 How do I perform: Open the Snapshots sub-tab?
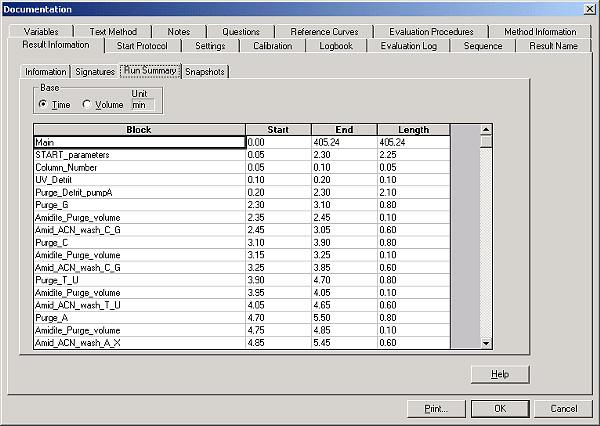(205, 72)
